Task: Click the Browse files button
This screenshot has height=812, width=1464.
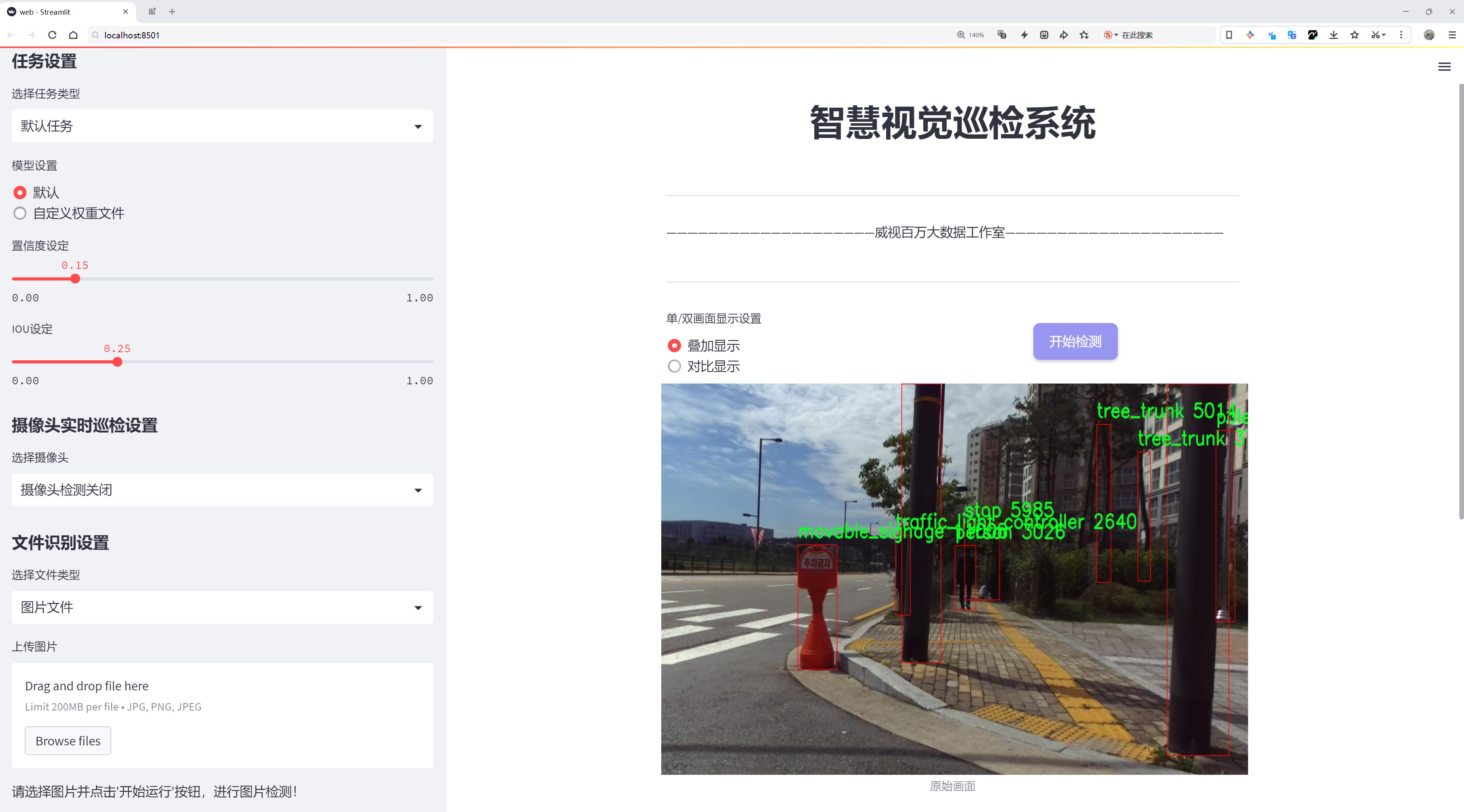Action: [x=67, y=741]
